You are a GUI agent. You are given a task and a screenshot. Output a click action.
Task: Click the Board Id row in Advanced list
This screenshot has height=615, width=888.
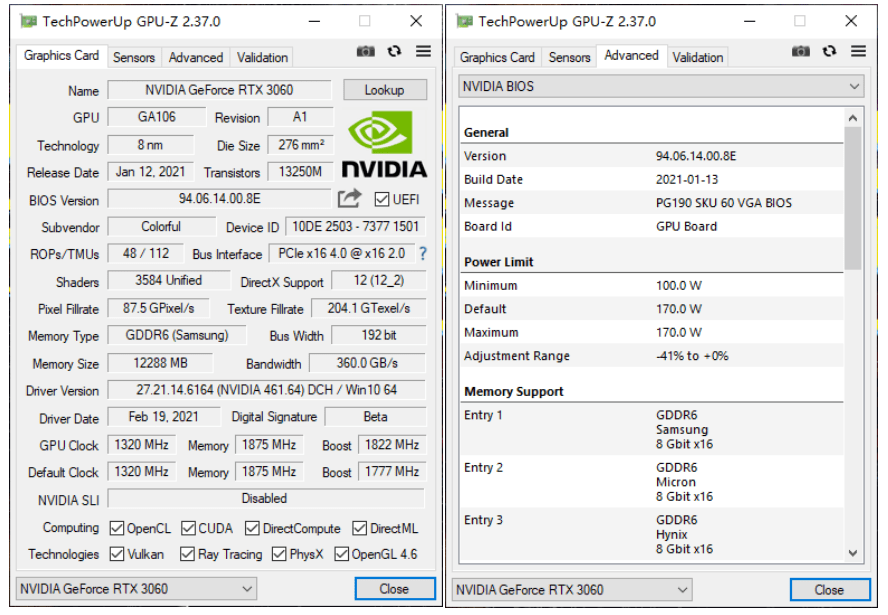pyautogui.click(x=652, y=227)
